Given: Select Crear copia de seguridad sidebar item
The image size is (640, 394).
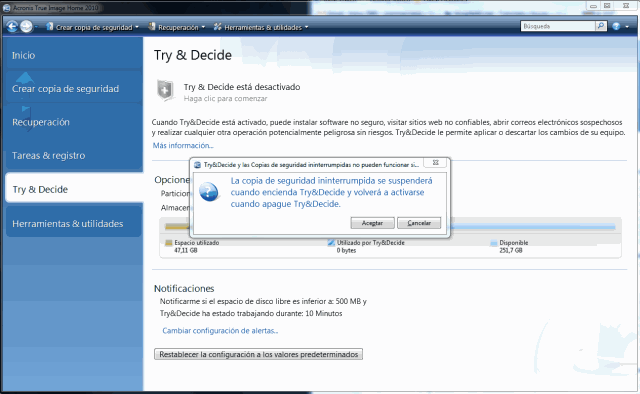Looking at the screenshot, I should [74, 88].
